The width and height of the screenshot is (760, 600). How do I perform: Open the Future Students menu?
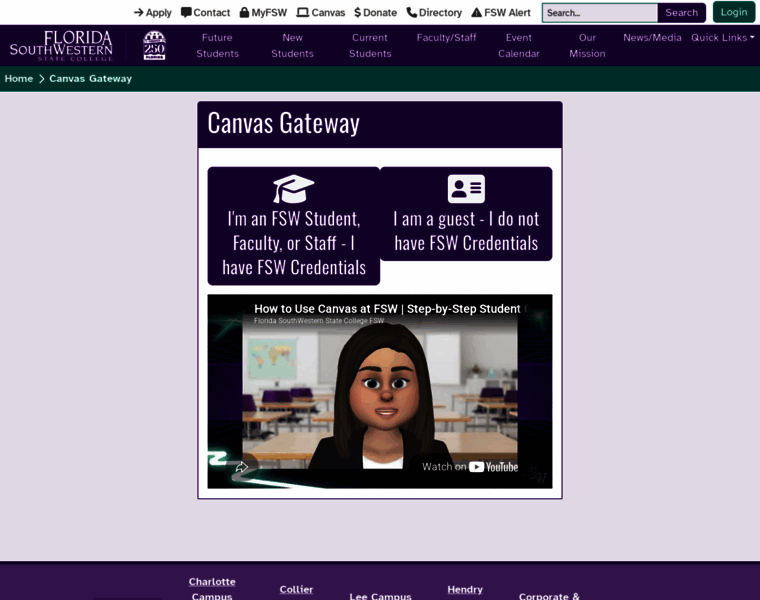(218, 46)
